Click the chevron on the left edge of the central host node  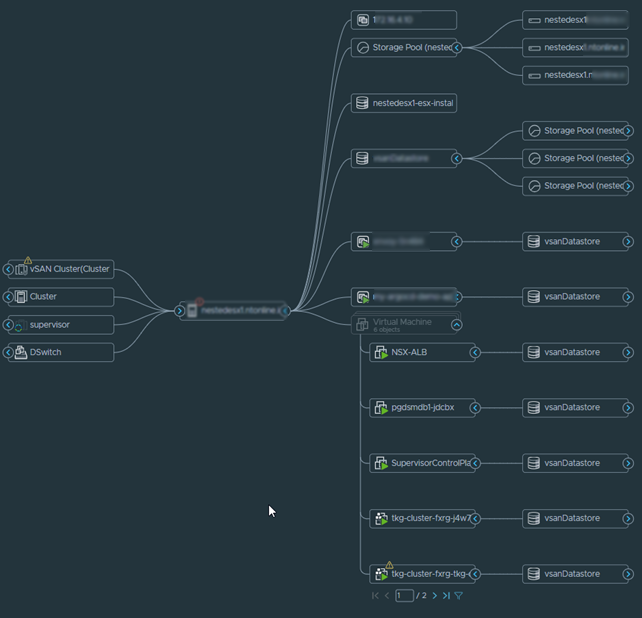(x=179, y=311)
